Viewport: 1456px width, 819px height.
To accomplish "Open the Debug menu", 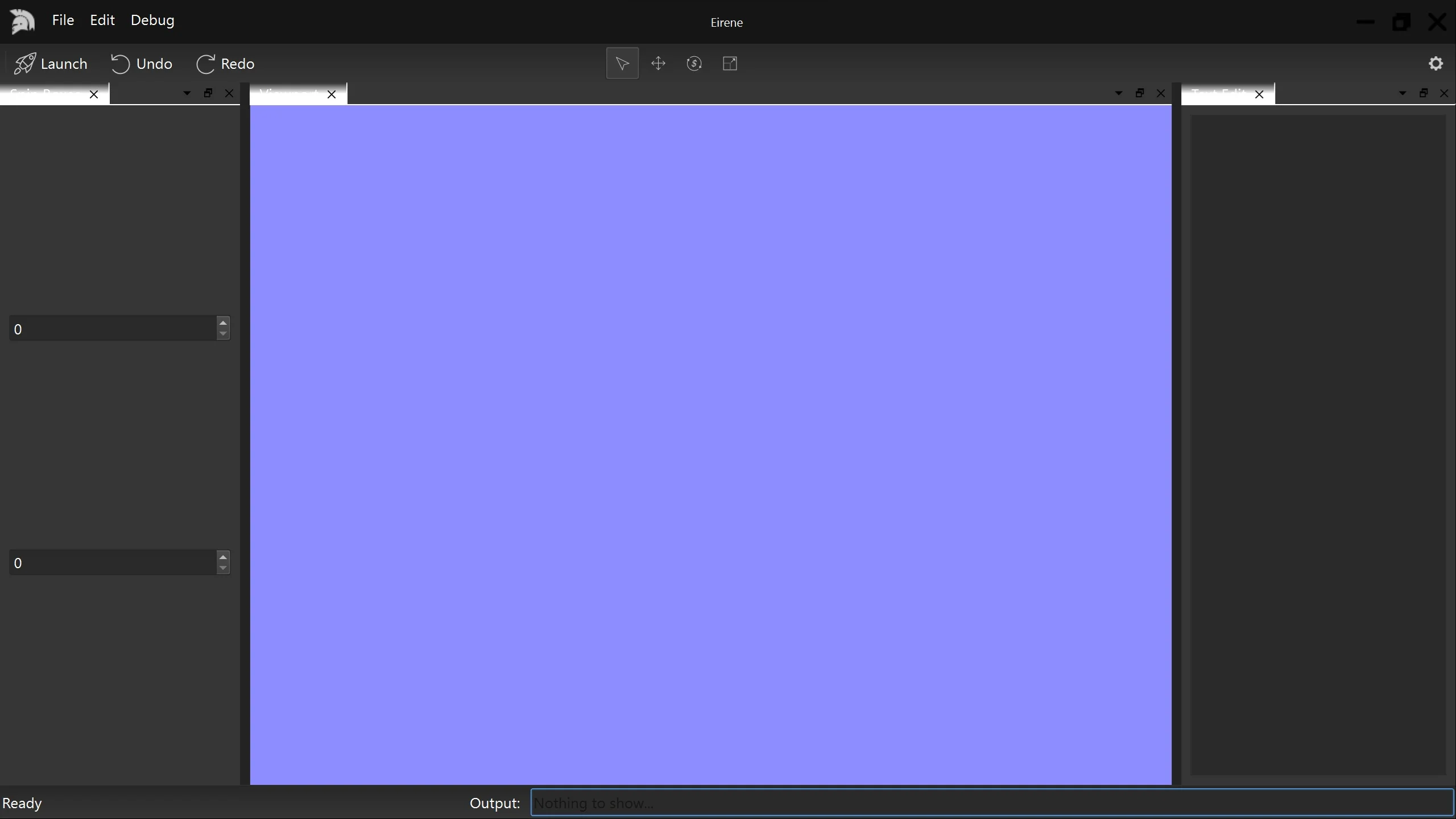I will pyautogui.click(x=152, y=20).
